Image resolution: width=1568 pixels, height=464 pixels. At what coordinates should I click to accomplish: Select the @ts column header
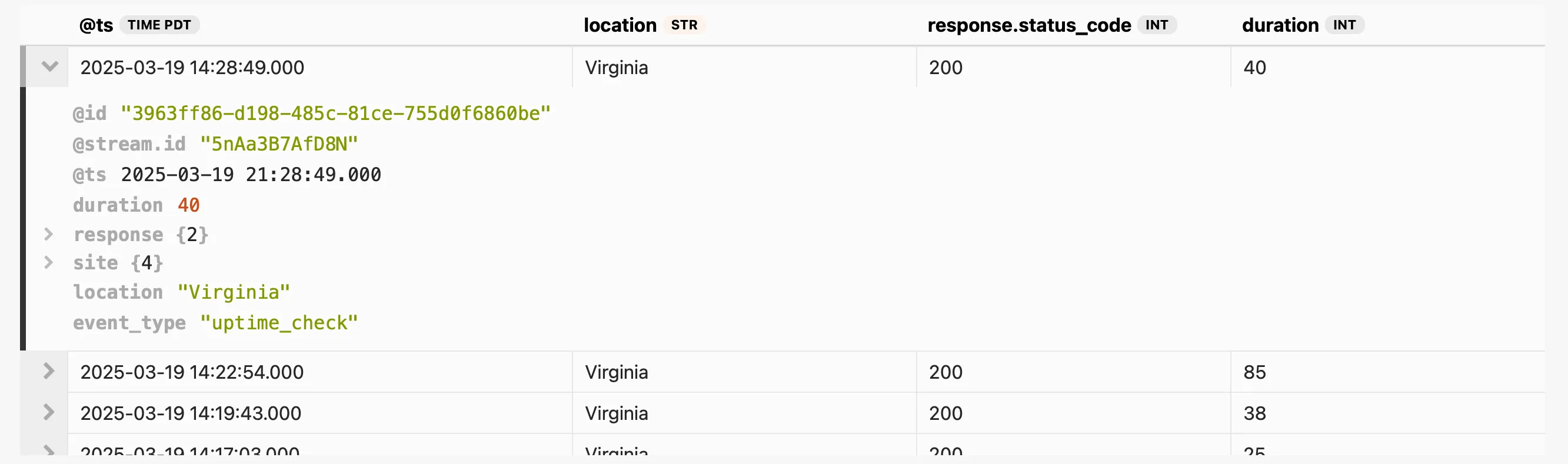pos(95,25)
